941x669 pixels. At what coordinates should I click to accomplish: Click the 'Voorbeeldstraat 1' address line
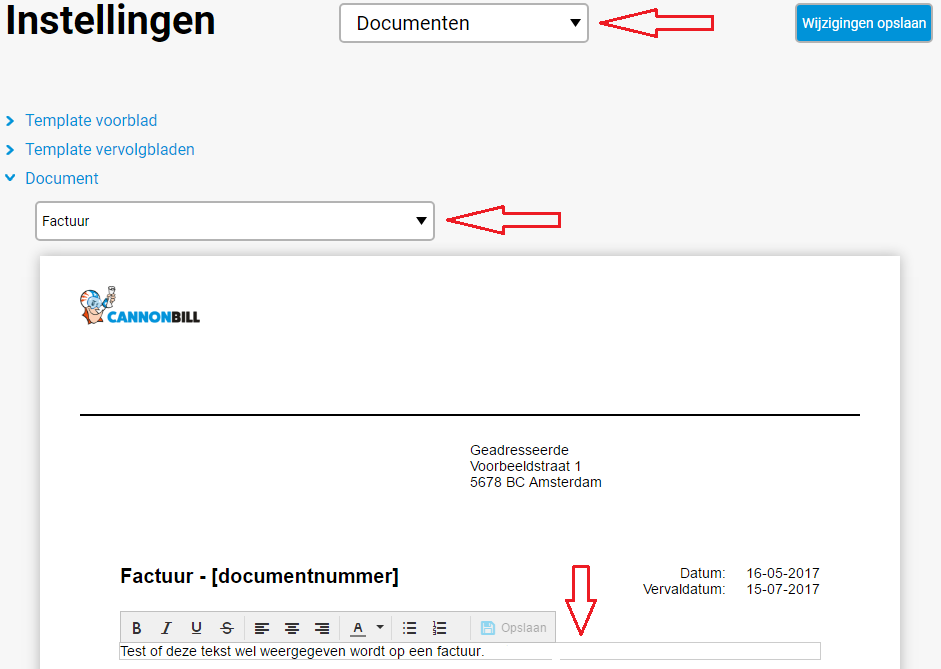click(x=525, y=466)
